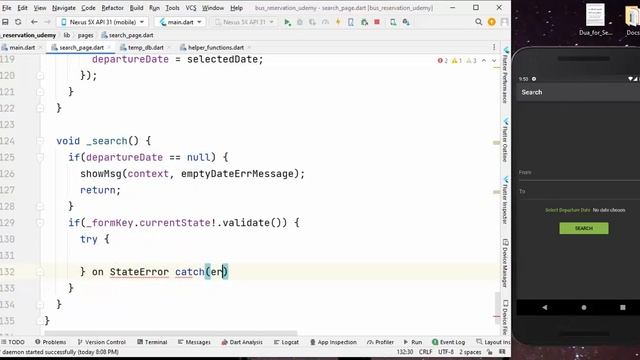
Task: Open the File menu
Action: pyautogui.click(x=7, y=8)
